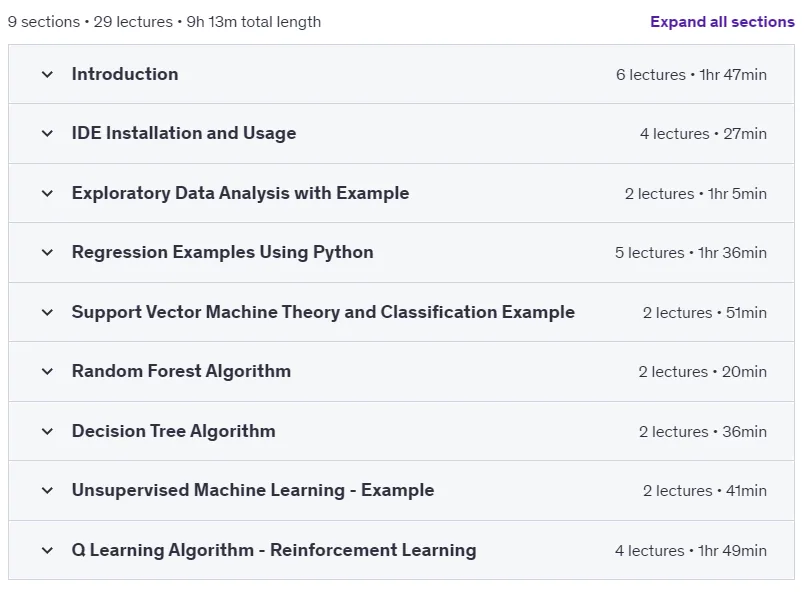Click chevron beside Support Vector Machine Theory section
809x595 pixels.
[47, 312]
